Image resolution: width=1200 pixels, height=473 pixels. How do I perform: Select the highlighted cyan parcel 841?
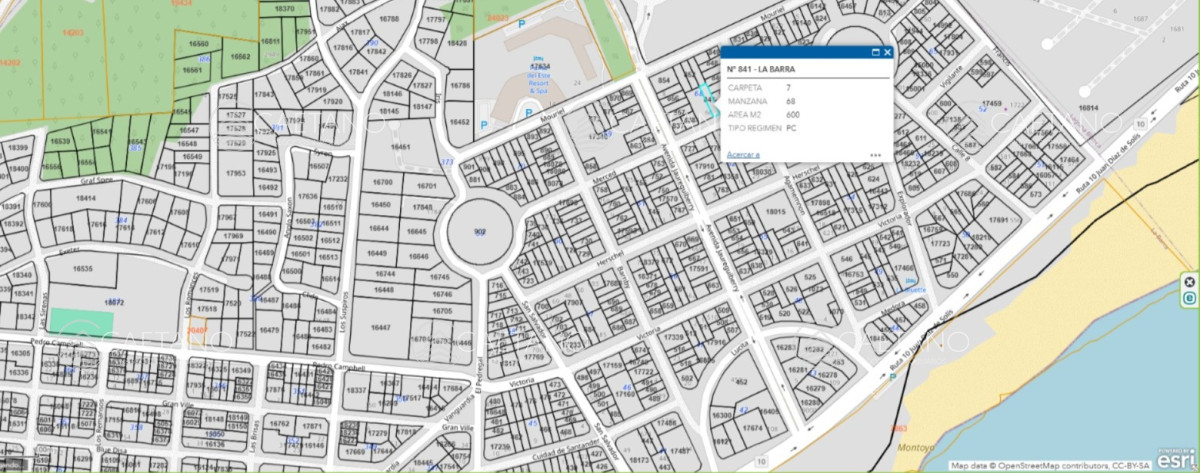coord(708,100)
